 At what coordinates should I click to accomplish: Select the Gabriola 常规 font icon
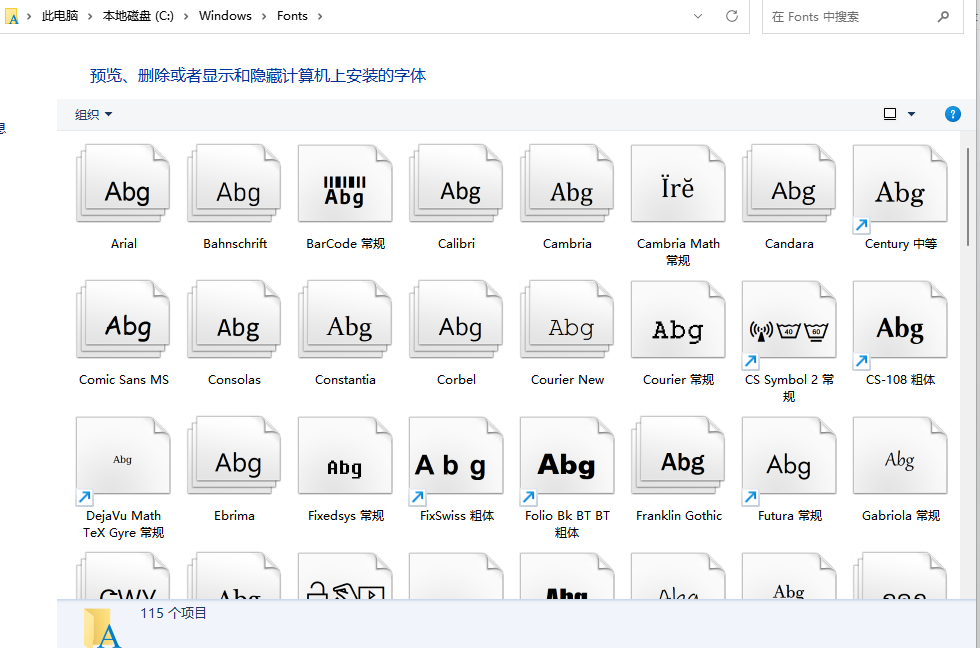click(900, 456)
